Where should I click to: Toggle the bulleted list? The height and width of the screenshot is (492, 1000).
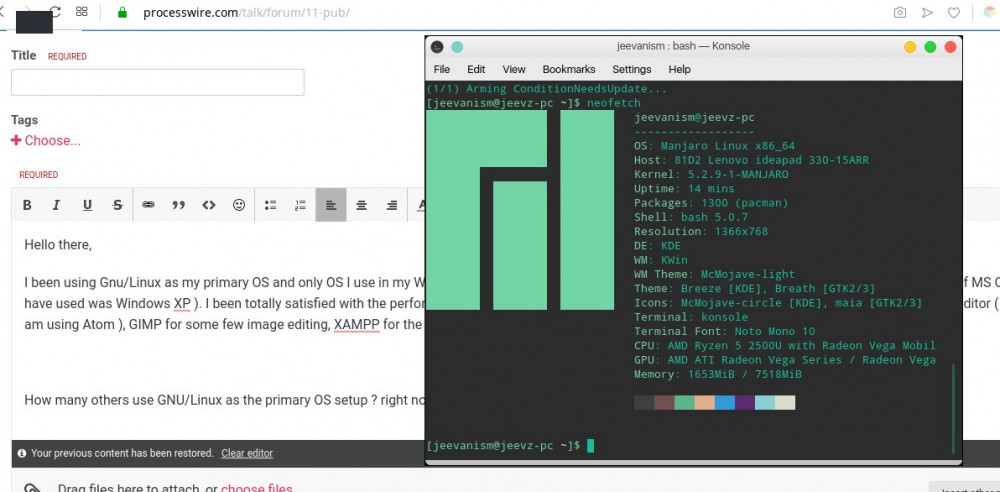pyautogui.click(x=270, y=205)
